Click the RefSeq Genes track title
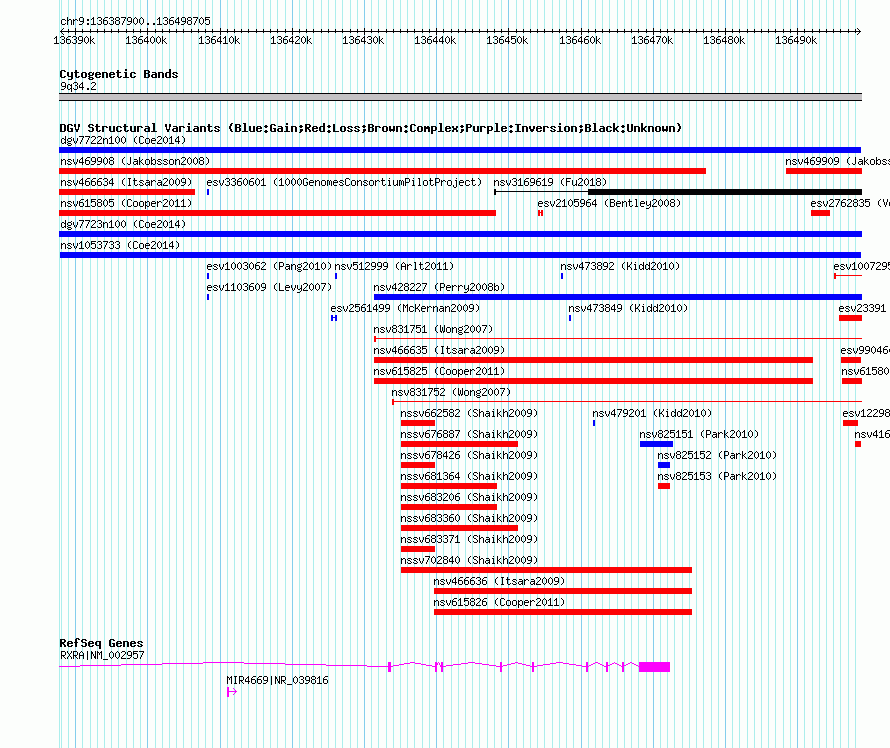The image size is (890, 748). coord(101,643)
